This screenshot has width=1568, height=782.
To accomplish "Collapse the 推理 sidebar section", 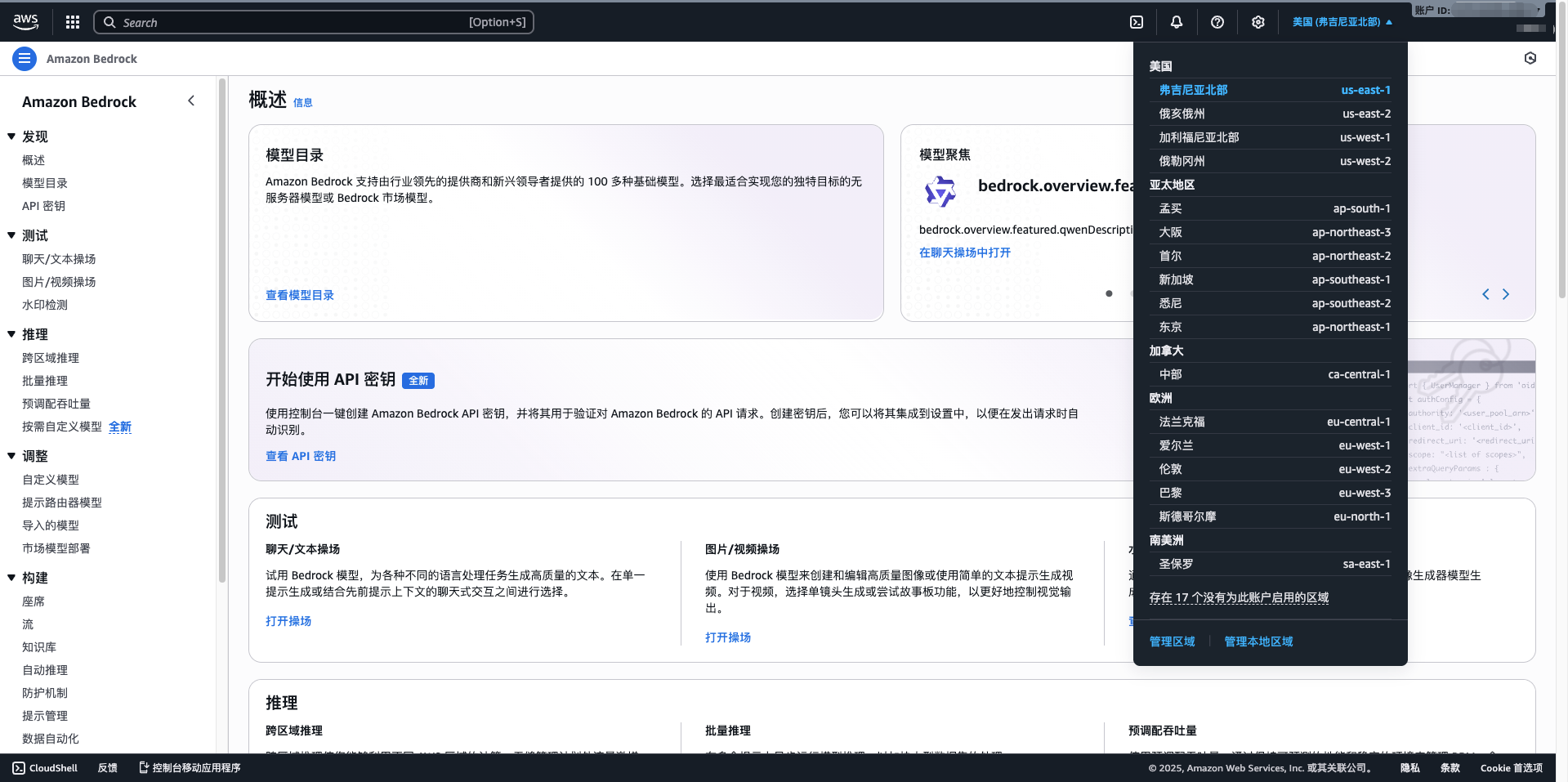I will click(11, 334).
